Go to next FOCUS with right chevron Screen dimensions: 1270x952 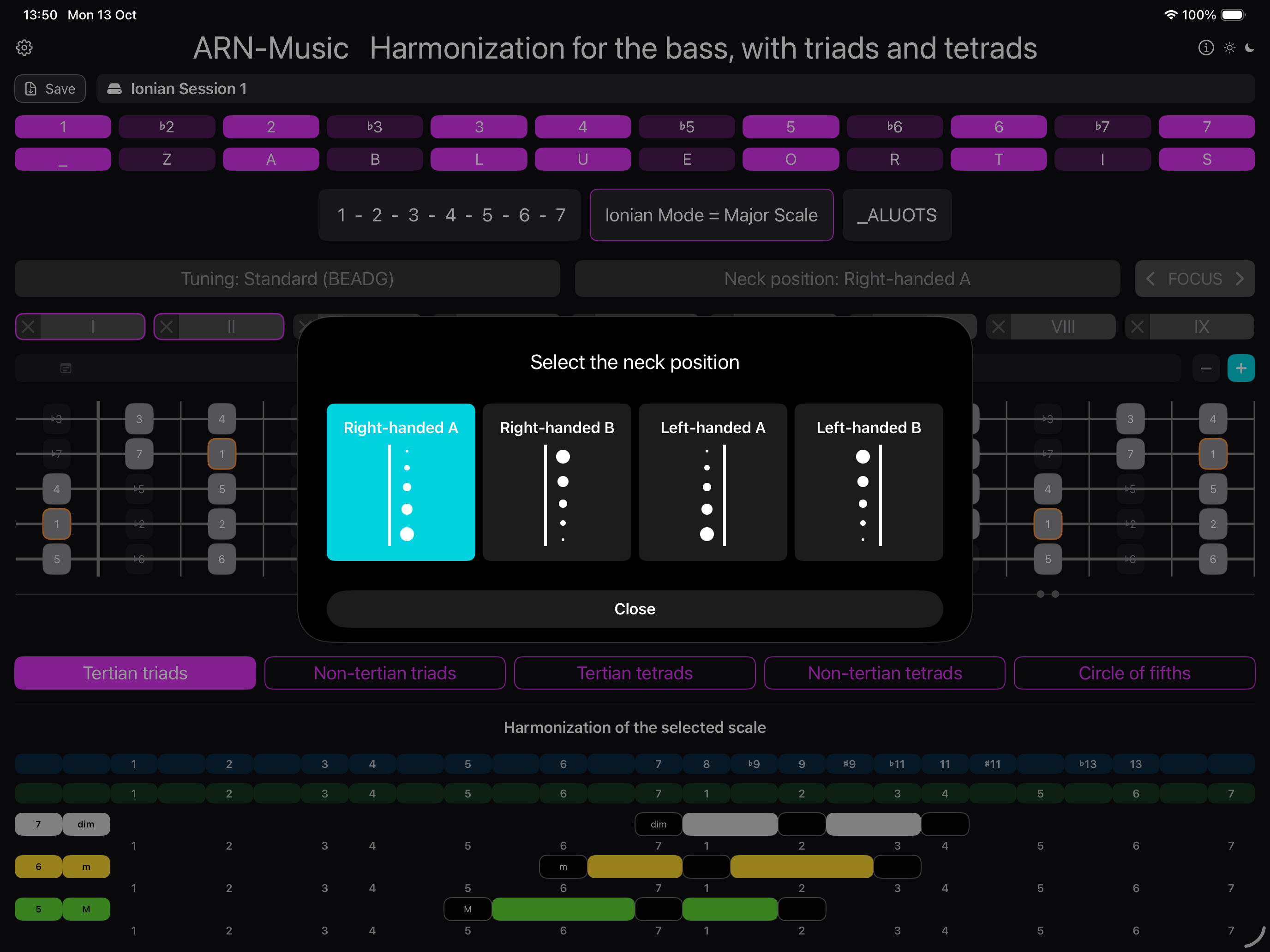click(x=1240, y=279)
